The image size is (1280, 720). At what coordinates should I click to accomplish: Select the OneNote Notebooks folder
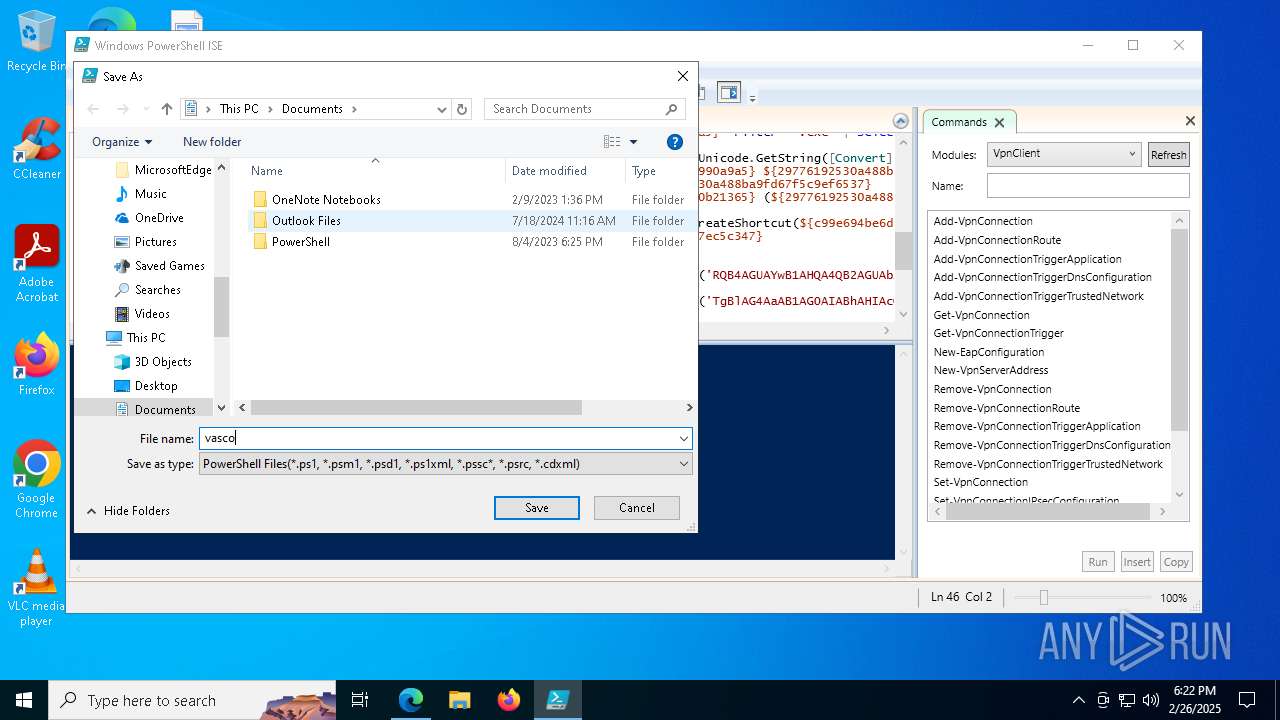coord(326,200)
